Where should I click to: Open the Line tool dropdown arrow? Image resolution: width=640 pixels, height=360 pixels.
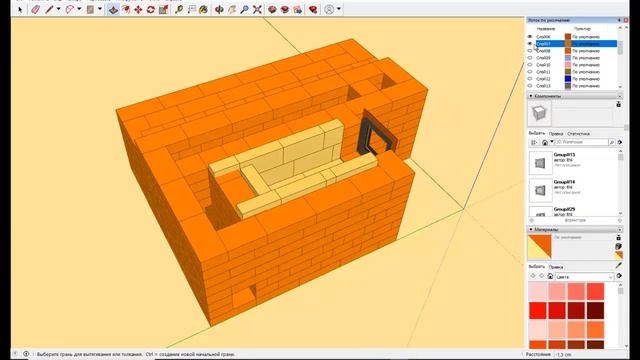[58, 9]
